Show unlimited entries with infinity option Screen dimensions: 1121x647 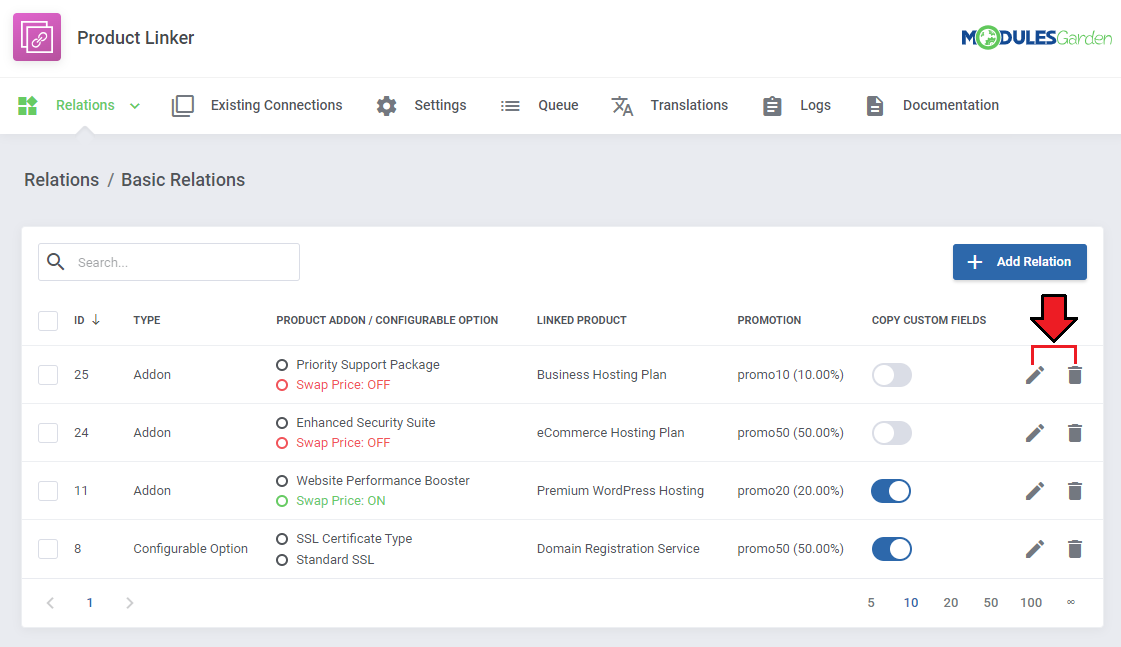click(1071, 602)
